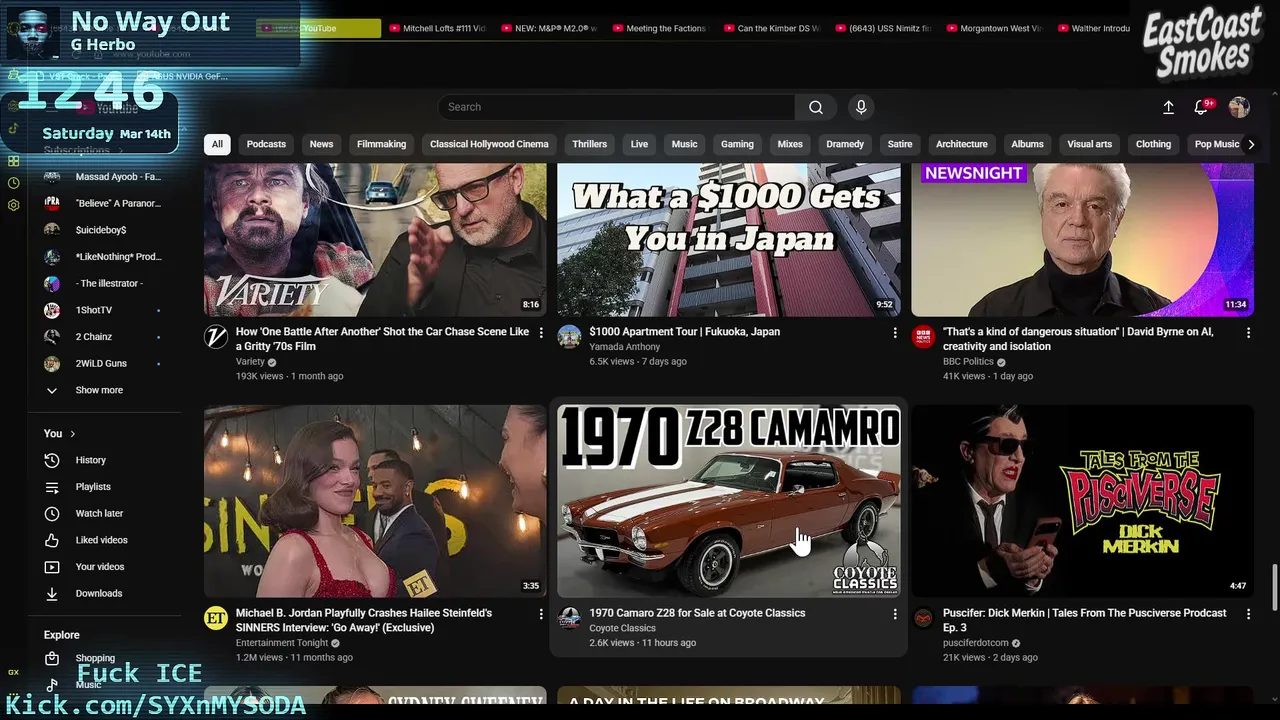The height and width of the screenshot is (720, 1280).
Task: Play Tales From the Pusciverse thumbnail
Action: (1082, 501)
